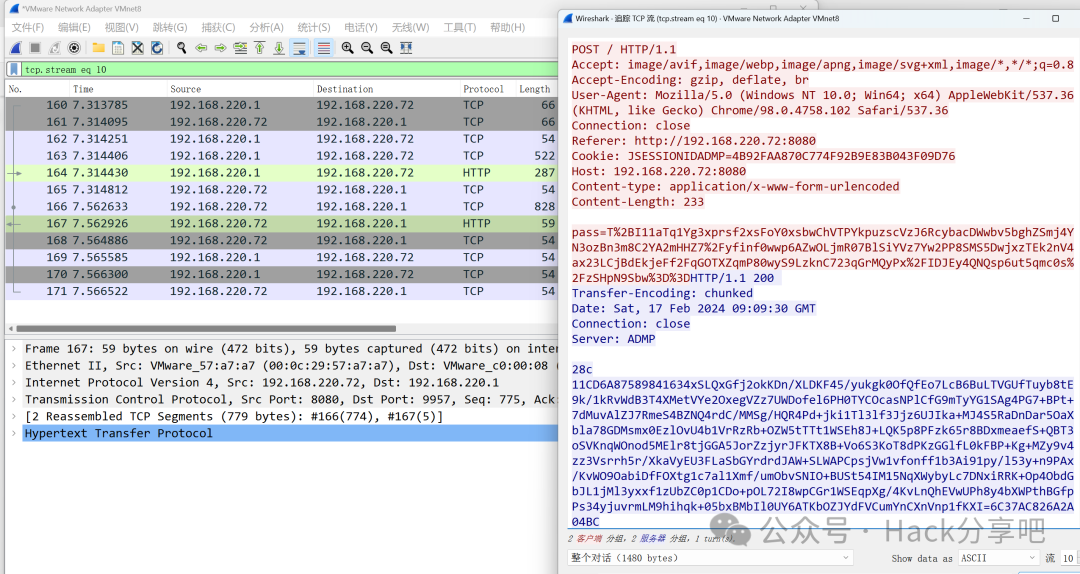Toggle auto-scroll during live capture
The width and height of the screenshot is (1080, 574).
[x=299, y=48]
